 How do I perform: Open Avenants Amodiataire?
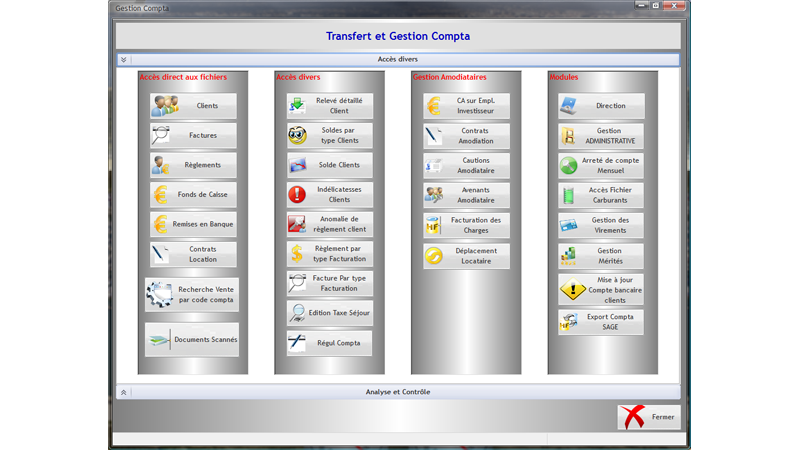[x=466, y=195]
